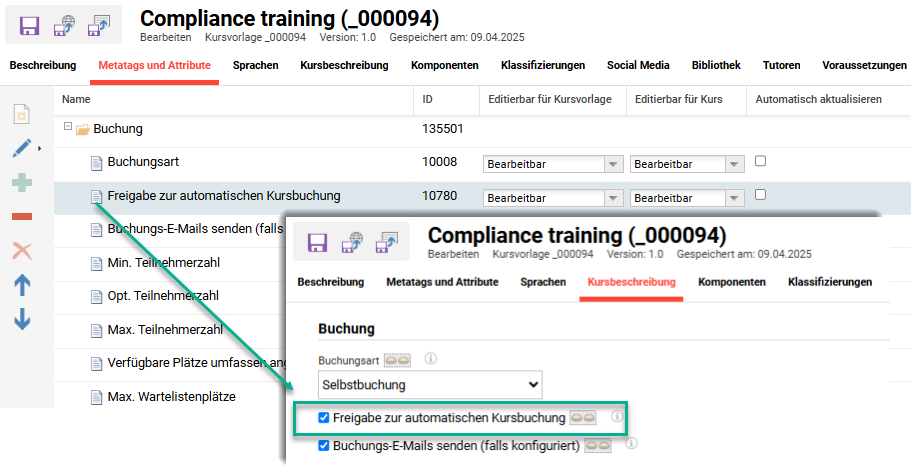Screen dimensions: 911x472
Task: Move item up with blue arrow
Action: click(22, 285)
